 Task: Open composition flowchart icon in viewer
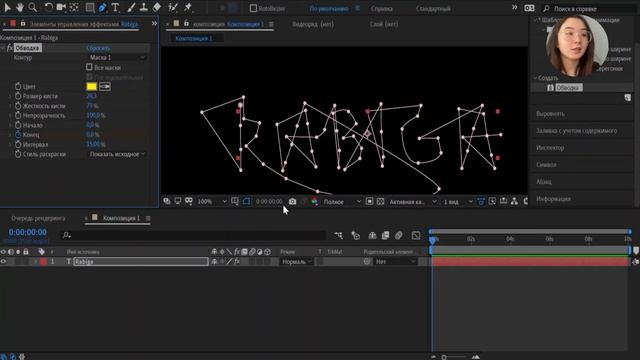[514, 201]
